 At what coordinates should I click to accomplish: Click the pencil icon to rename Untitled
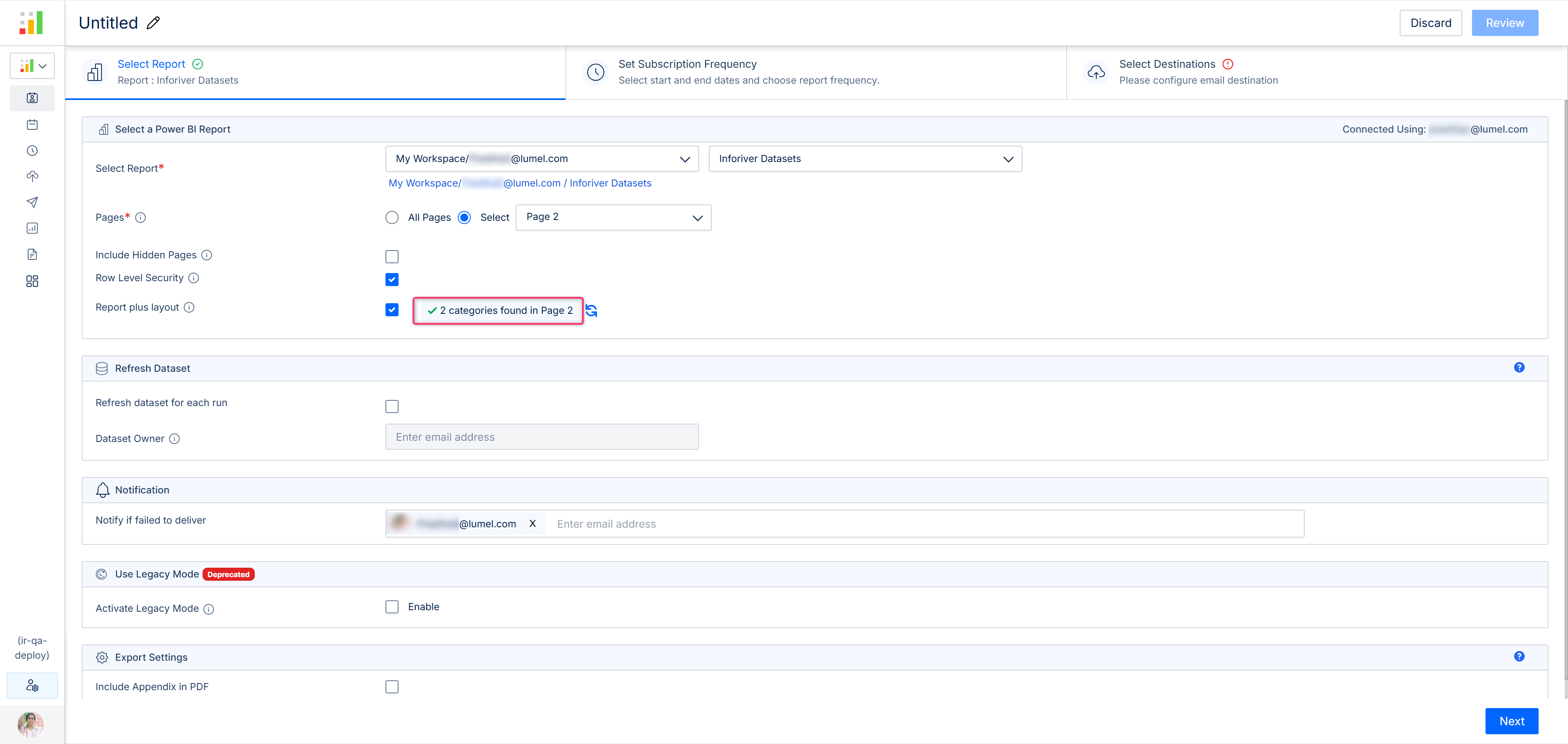click(x=154, y=23)
